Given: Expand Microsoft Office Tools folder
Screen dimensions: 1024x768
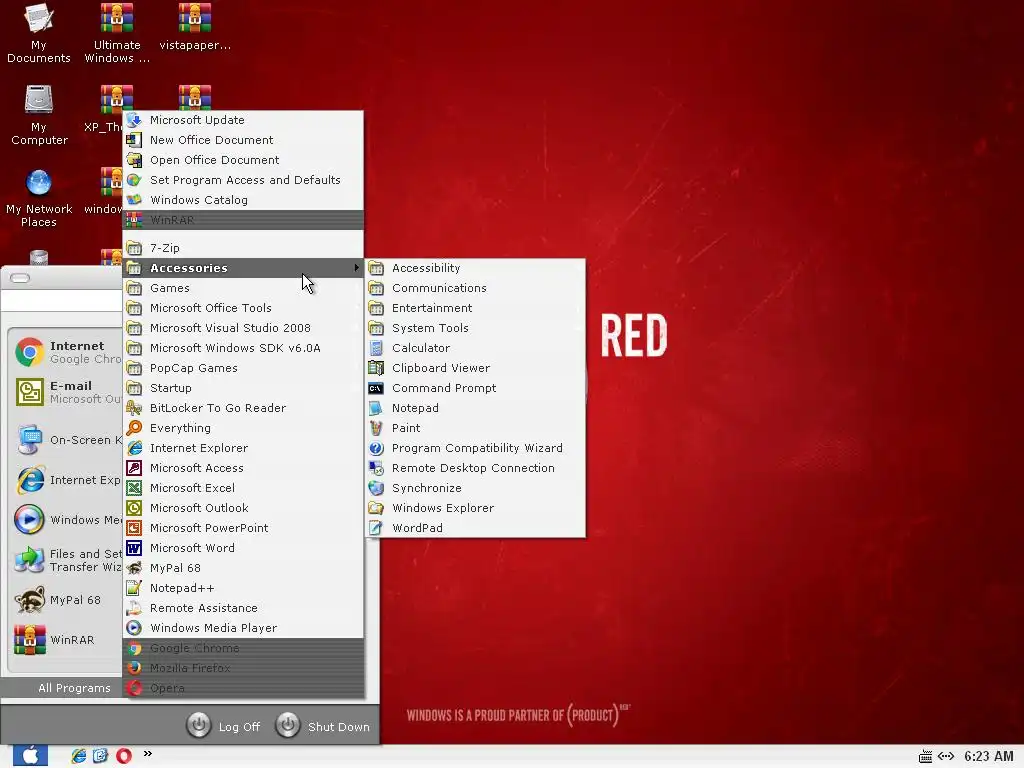Looking at the screenshot, I should point(243,308).
